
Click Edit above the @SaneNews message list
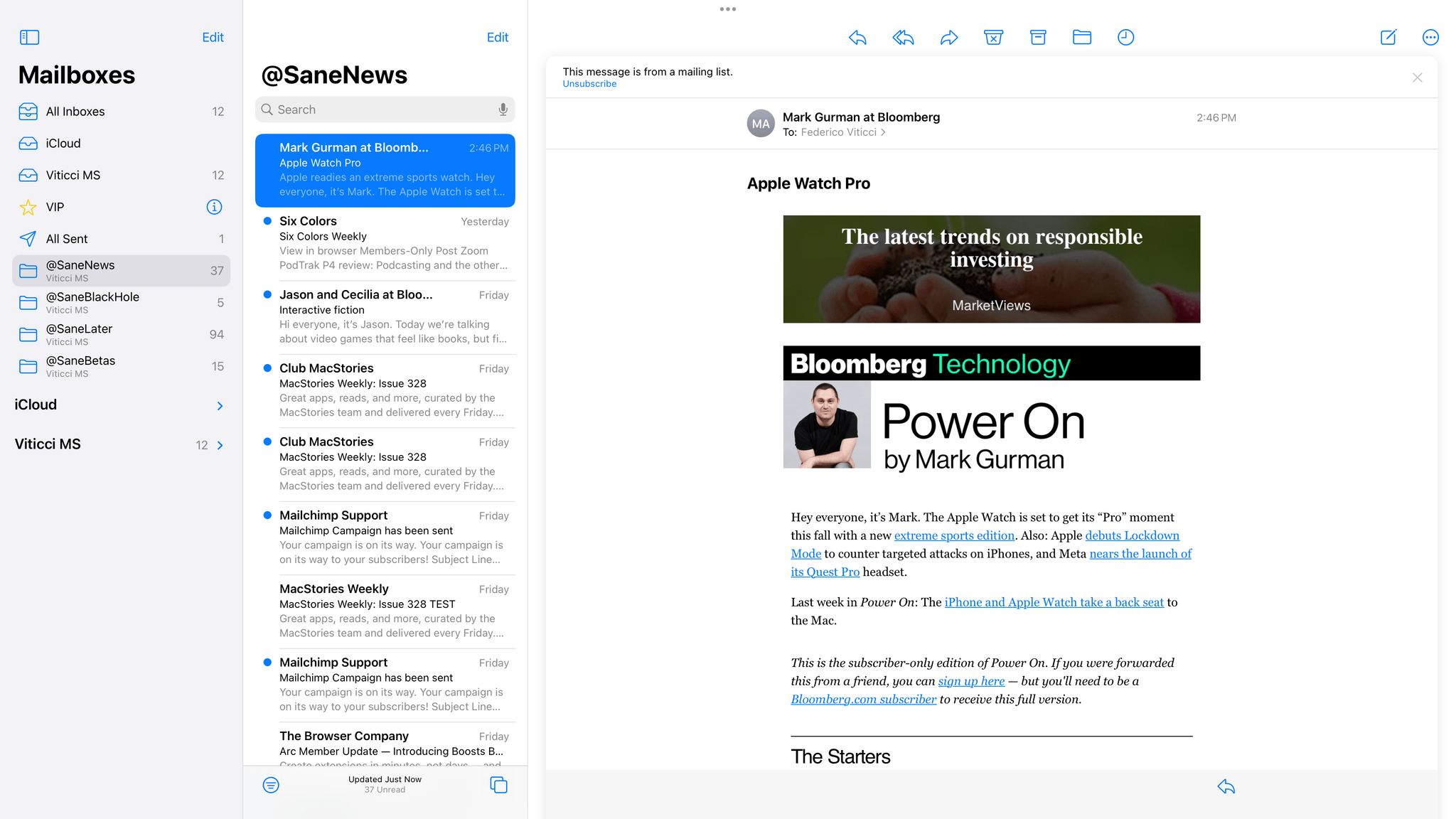coord(498,37)
